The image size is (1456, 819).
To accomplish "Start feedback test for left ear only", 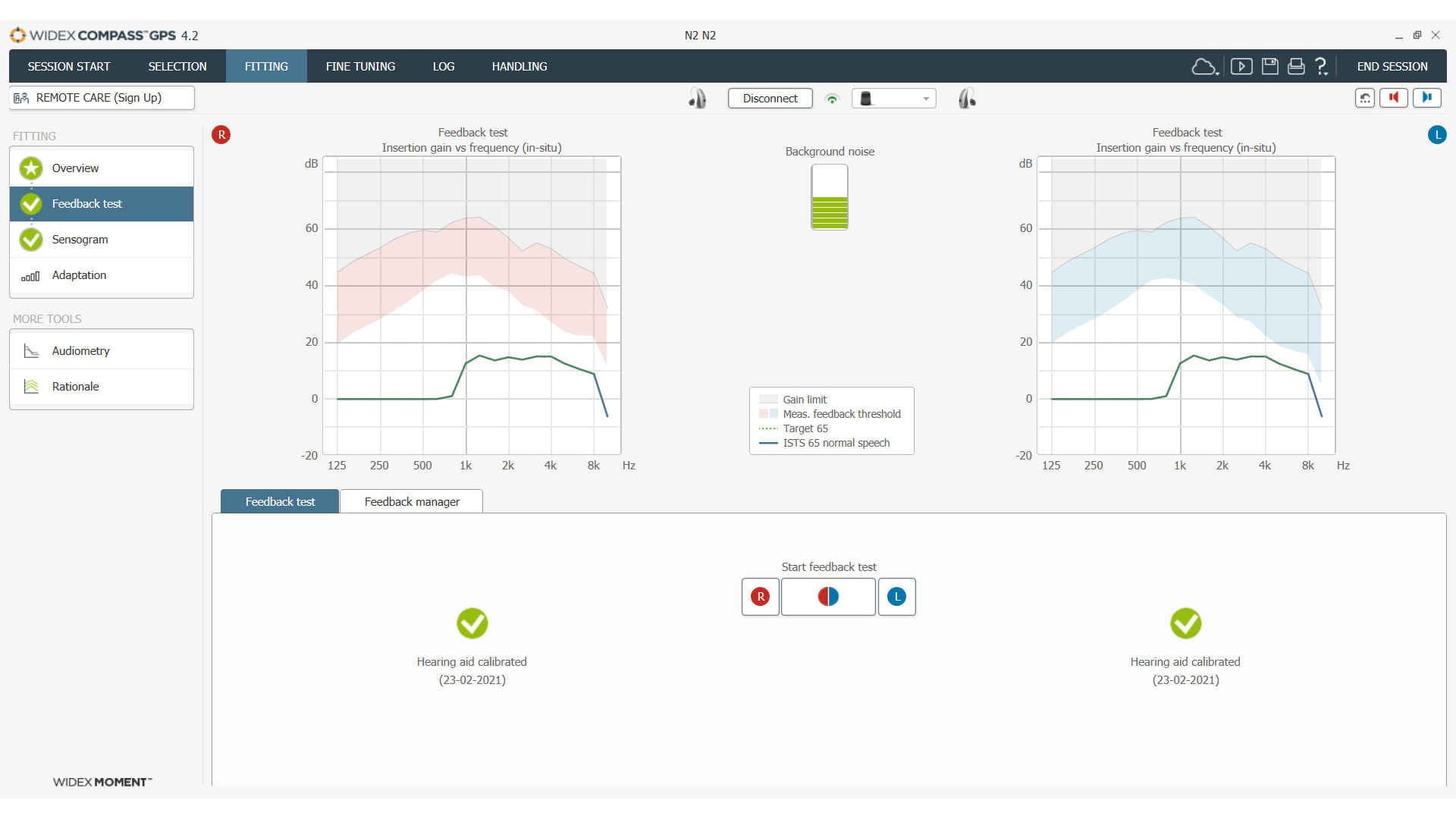I will click(x=896, y=597).
